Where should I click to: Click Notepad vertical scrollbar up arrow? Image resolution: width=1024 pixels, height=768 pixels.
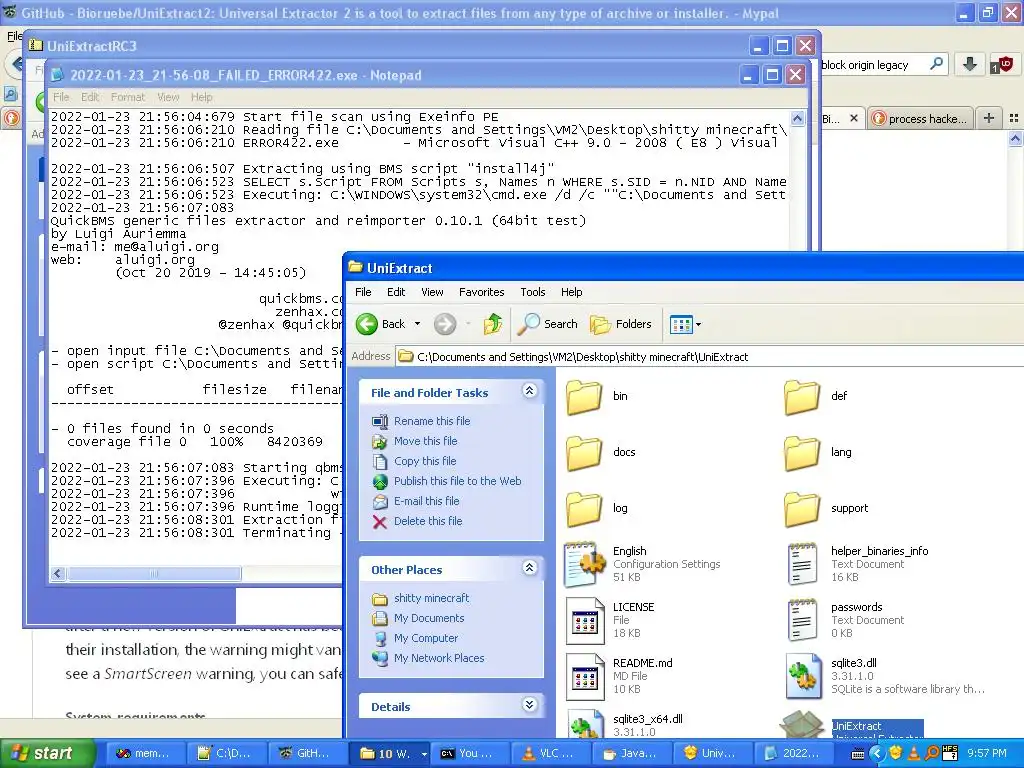[x=797, y=118]
